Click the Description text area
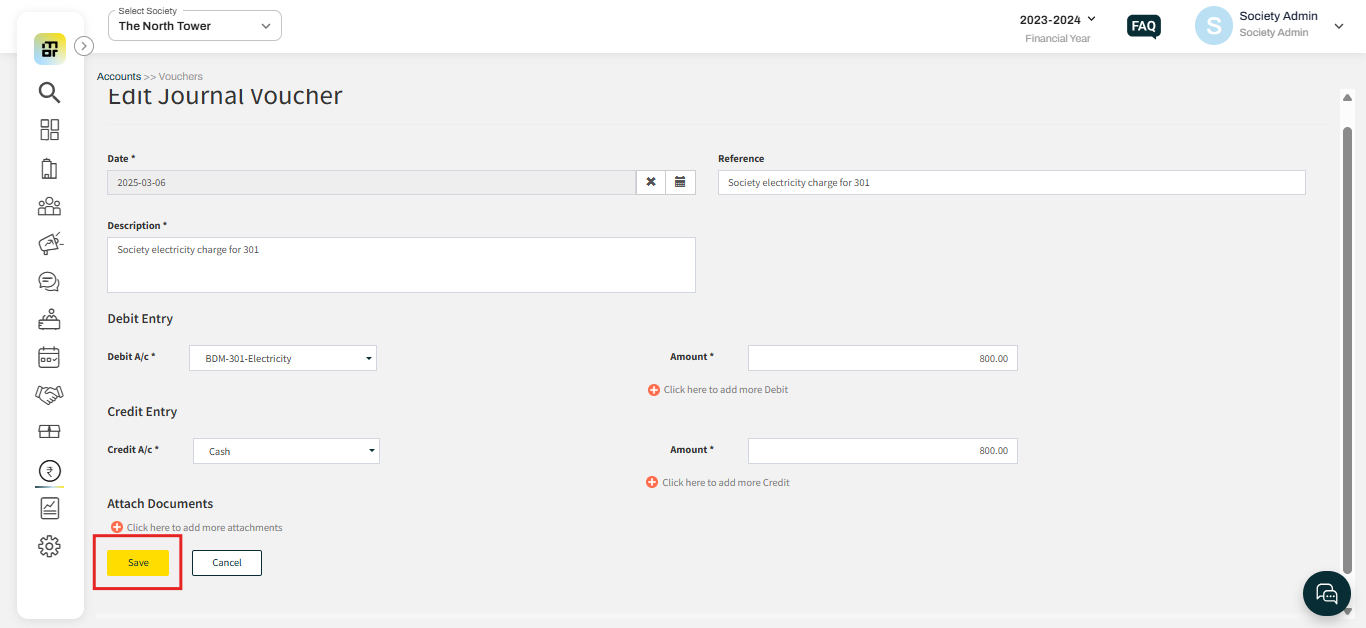This screenshot has height=628, width=1366. tap(401, 265)
